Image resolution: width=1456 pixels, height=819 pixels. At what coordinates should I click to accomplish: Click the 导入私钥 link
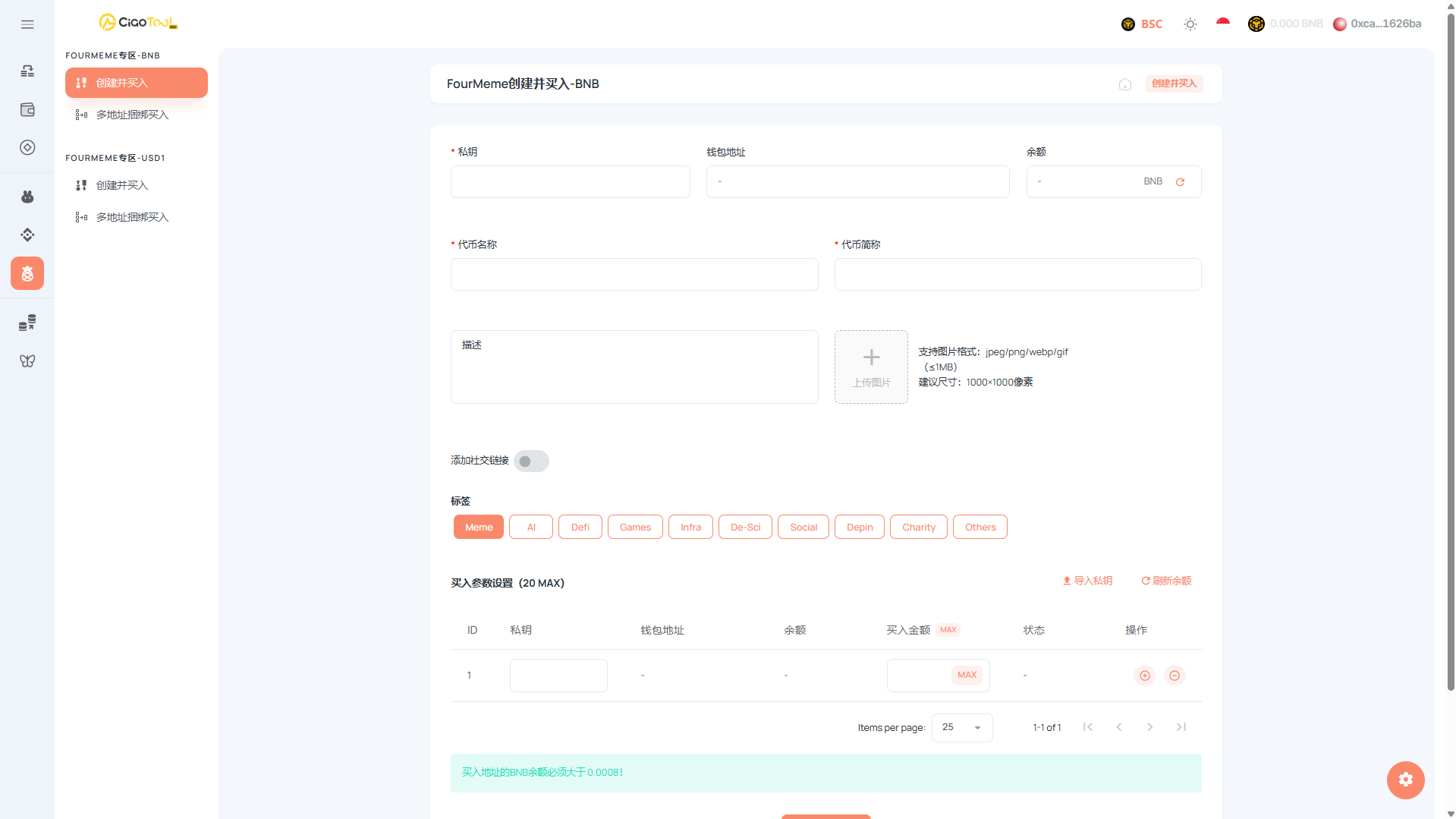pyautogui.click(x=1087, y=581)
